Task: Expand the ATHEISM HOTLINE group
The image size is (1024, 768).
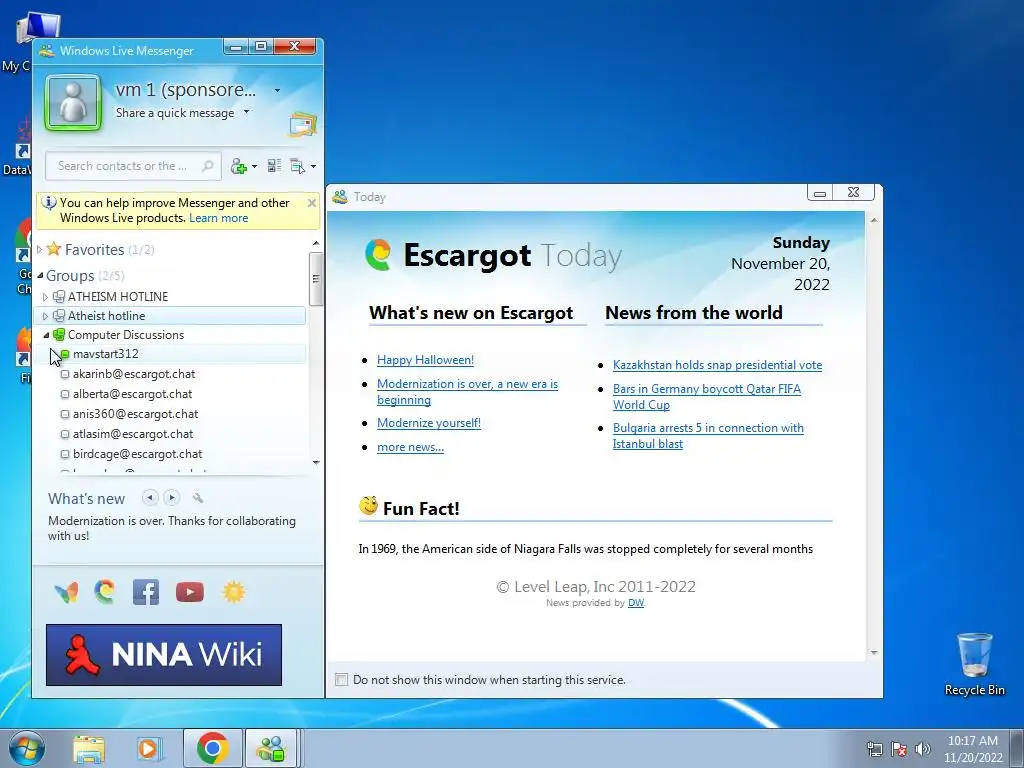Action: 45,297
